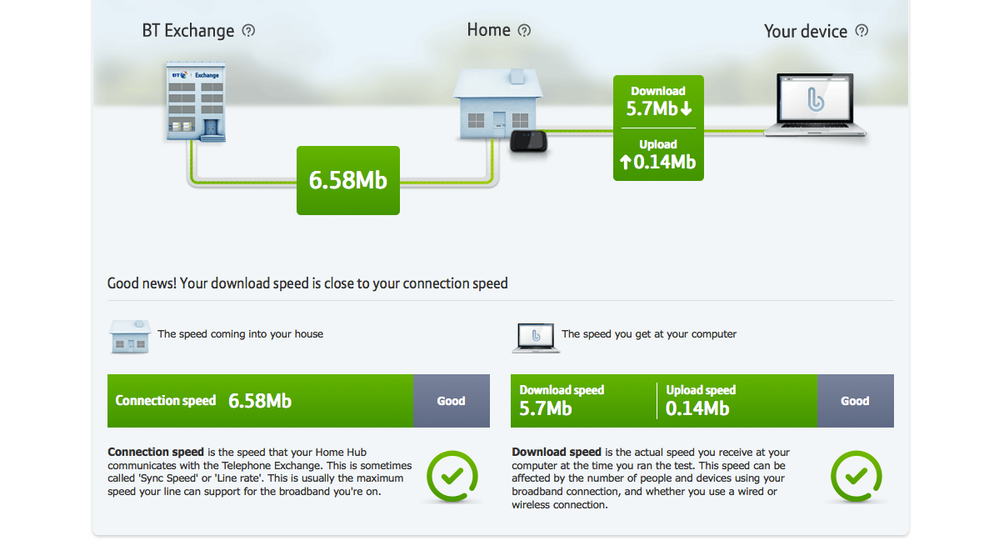Click the black Home Hub router icon

click(x=529, y=141)
